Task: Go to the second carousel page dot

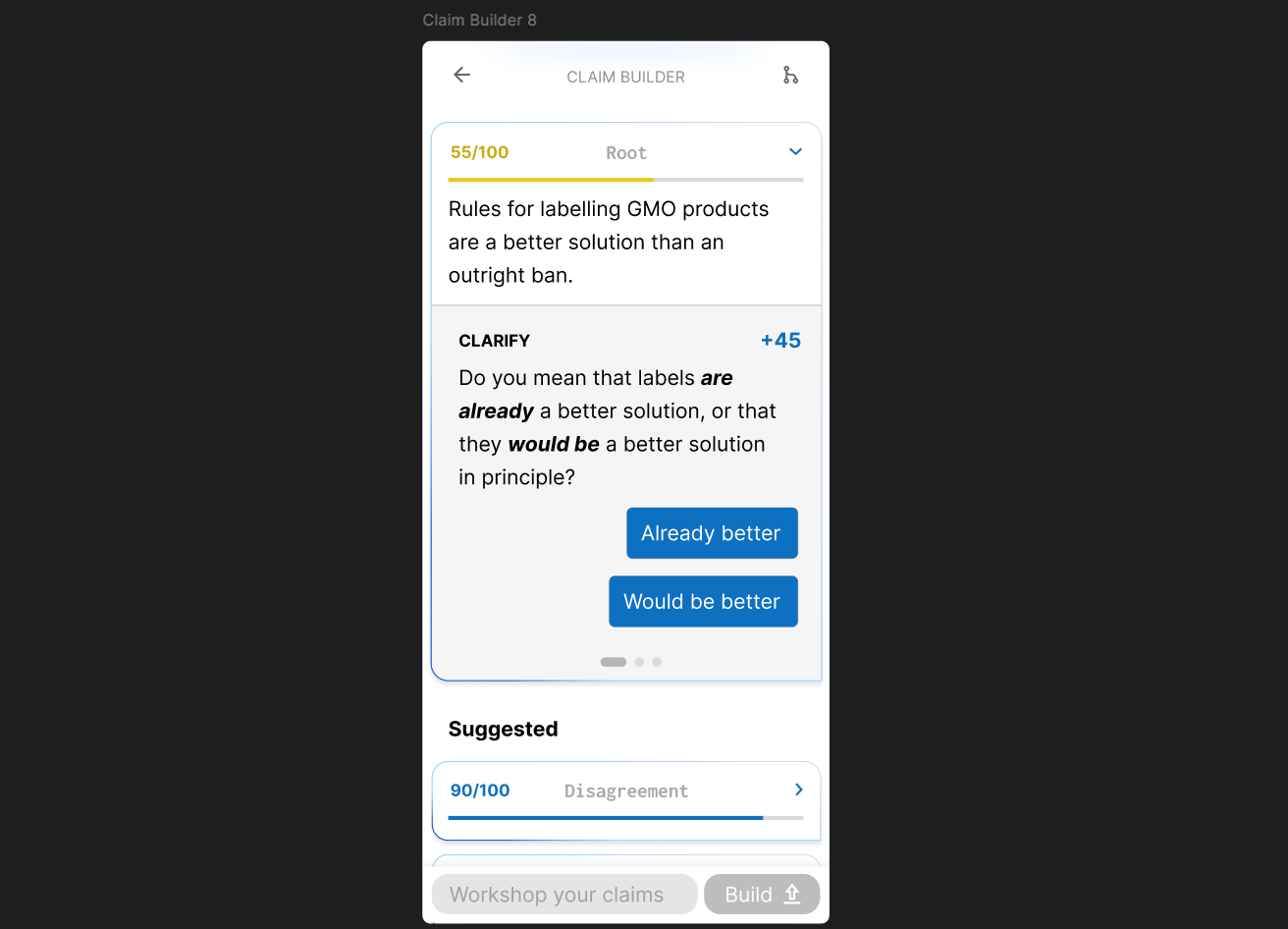Action: click(639, 662)
